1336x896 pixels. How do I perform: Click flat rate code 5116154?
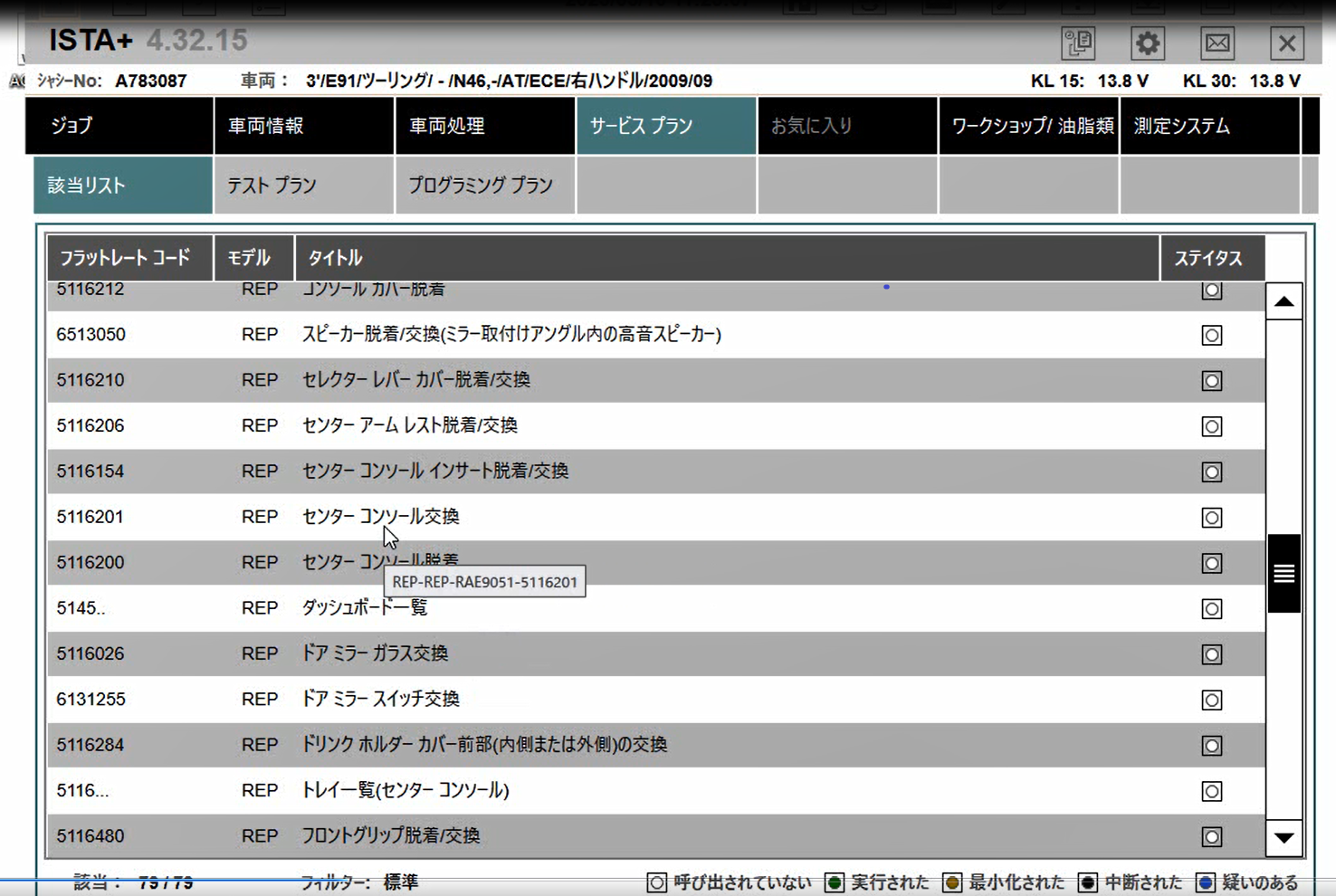91,472
